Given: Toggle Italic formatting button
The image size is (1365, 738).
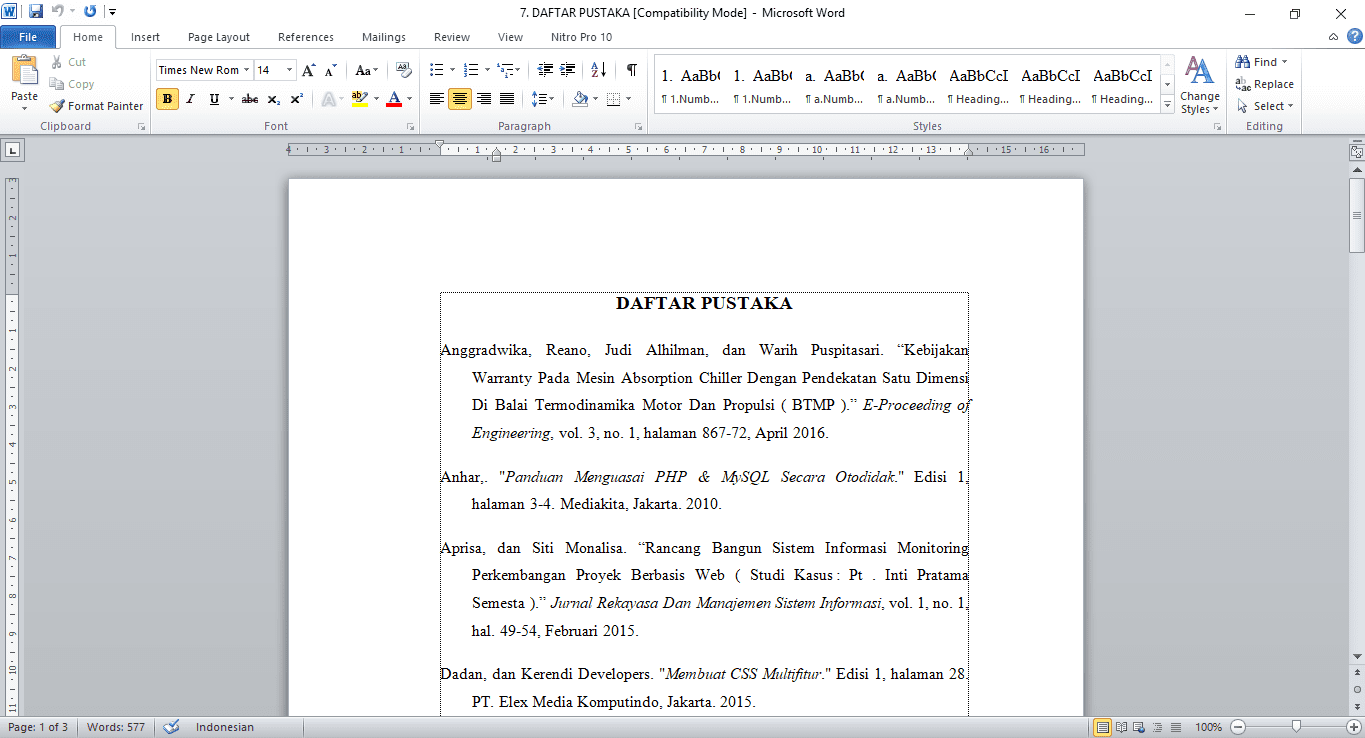Looking at the screenshot, I should click(191, 99).
